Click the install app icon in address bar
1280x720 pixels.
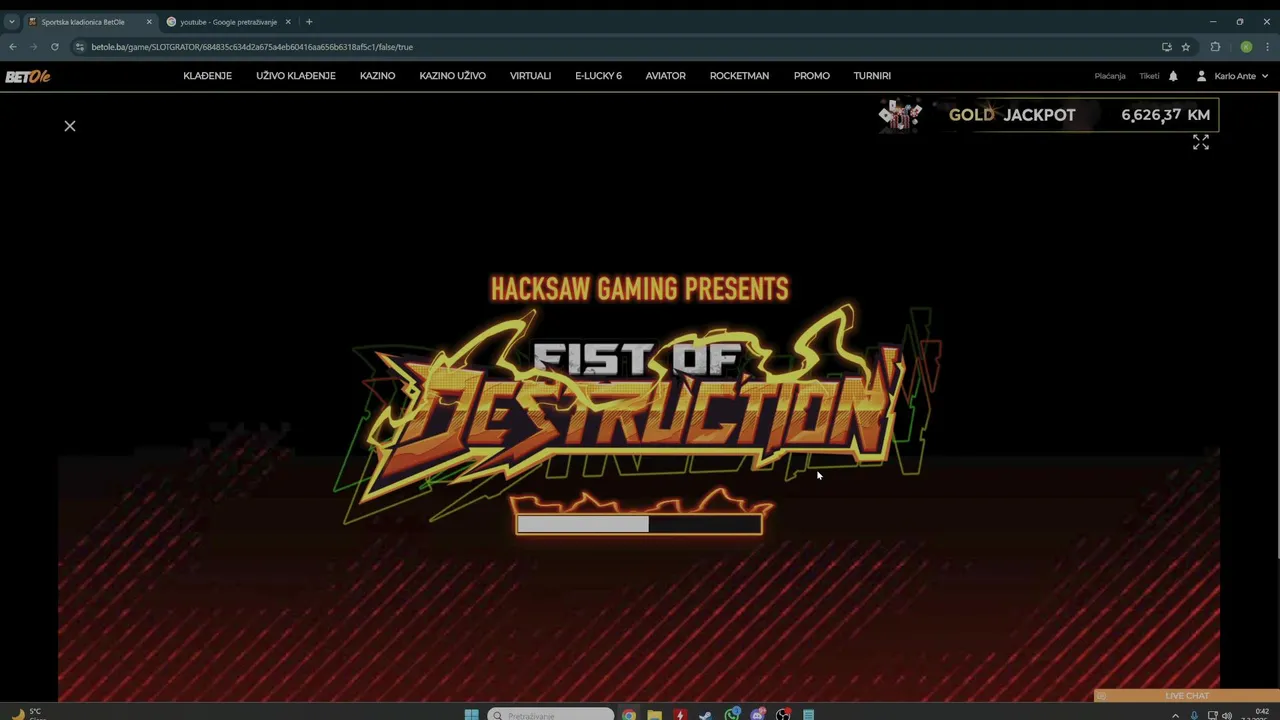pos(1166,47)
